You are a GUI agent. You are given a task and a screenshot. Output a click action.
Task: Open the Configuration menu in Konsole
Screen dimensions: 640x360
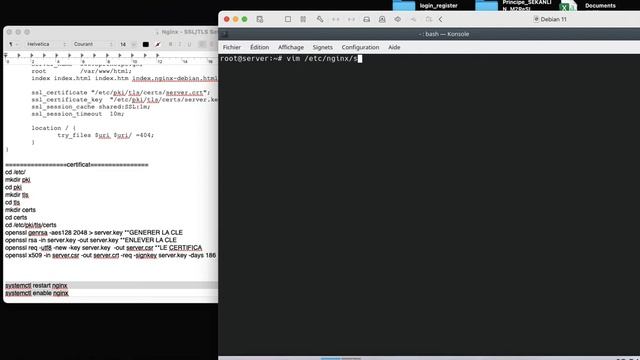coord(360,47)
